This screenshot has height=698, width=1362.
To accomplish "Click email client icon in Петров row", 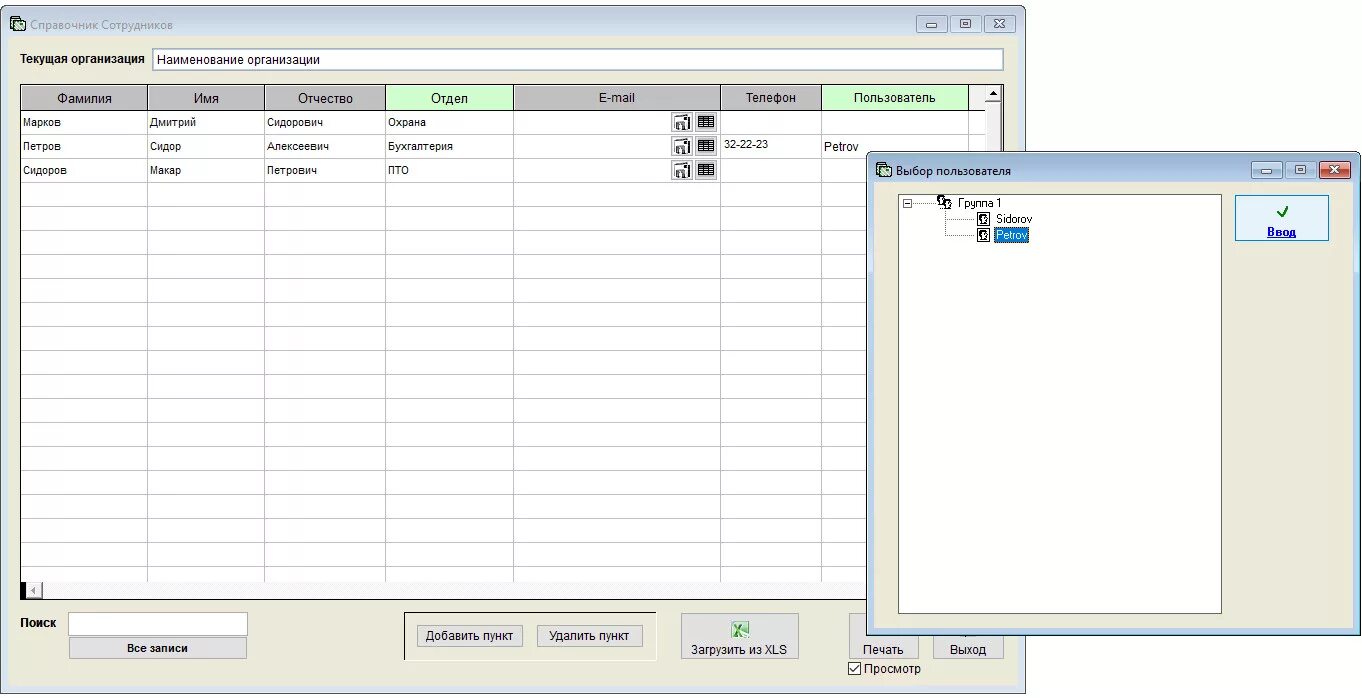I will 682,146.
